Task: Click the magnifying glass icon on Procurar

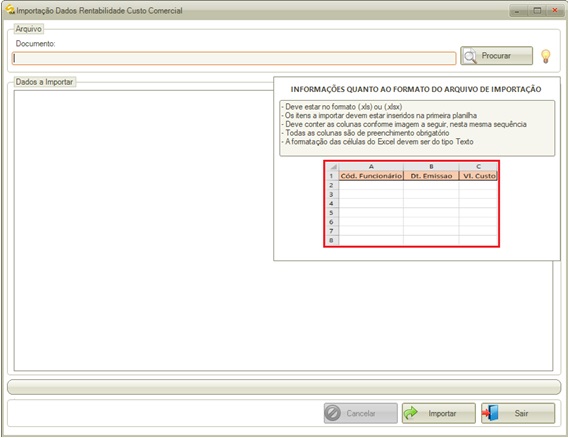Action: tap(470, 56)
